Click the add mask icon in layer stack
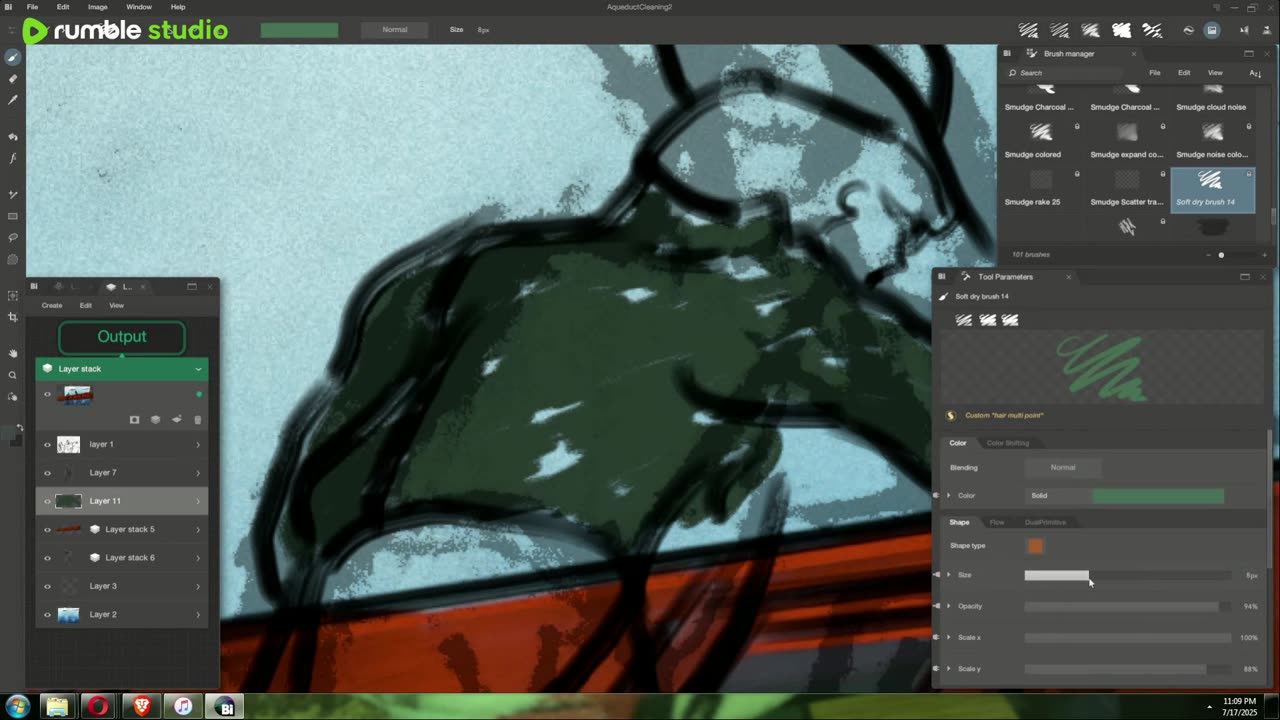Screen dimensions: 1280x720 pyautogui.click(x=135, y=420)
